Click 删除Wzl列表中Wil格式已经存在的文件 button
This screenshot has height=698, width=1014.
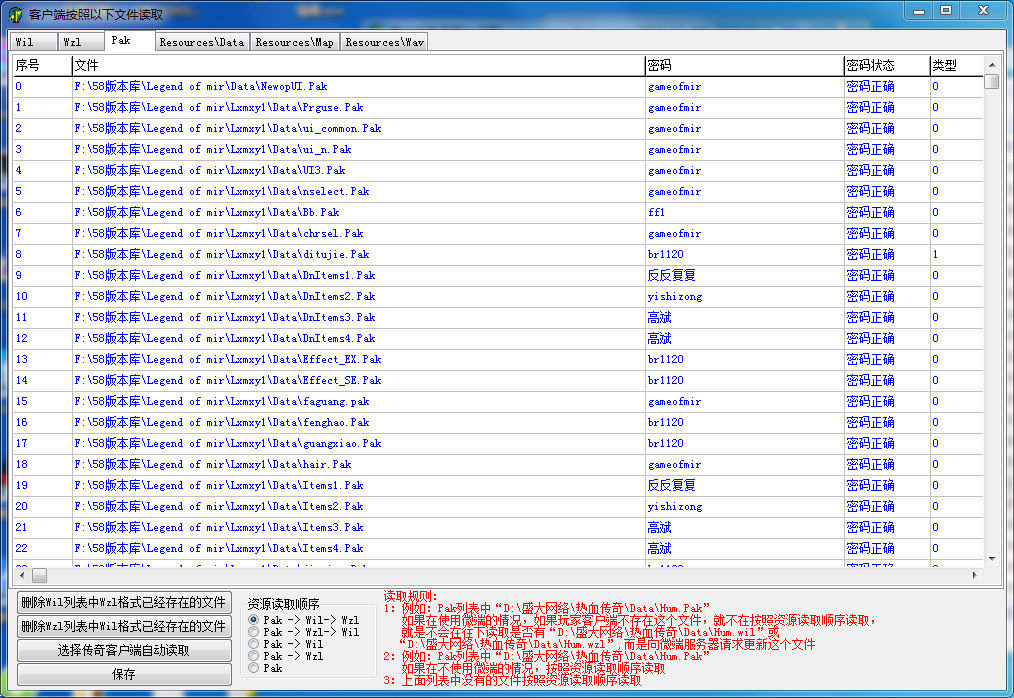124,626
